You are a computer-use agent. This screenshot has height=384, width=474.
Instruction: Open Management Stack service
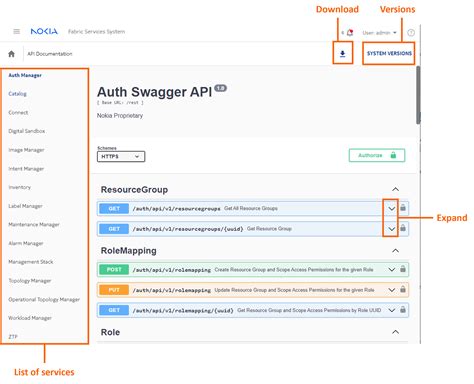[x=31, y=262]
